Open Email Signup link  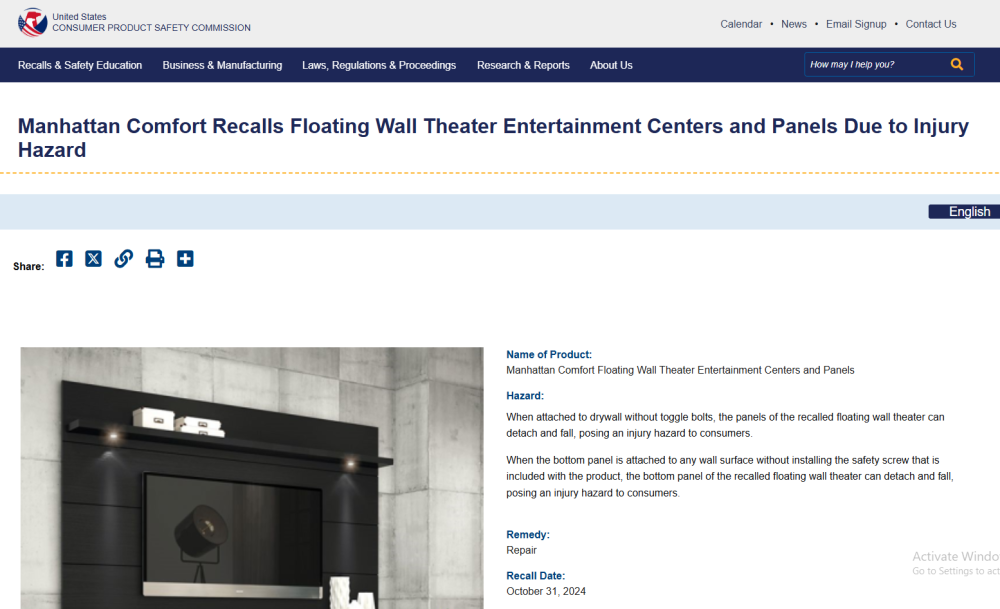pos(856,24)
